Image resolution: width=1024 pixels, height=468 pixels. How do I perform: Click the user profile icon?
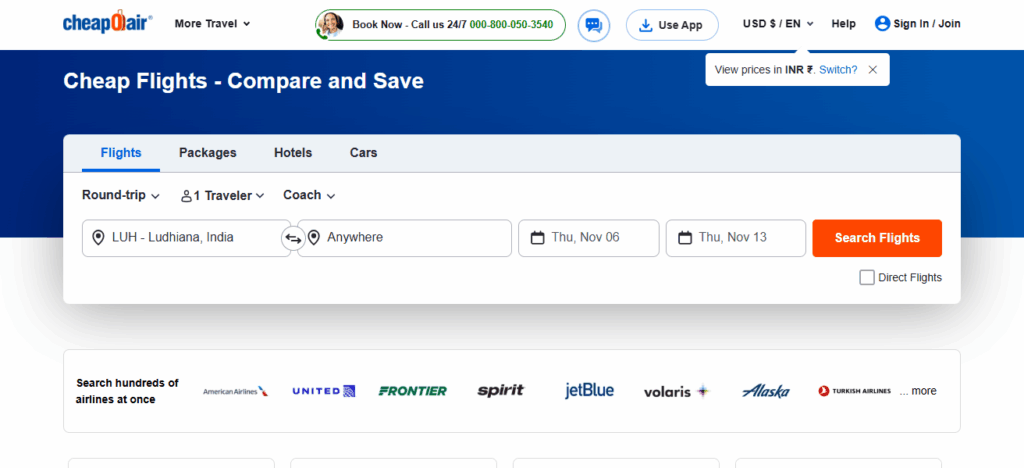882,23
